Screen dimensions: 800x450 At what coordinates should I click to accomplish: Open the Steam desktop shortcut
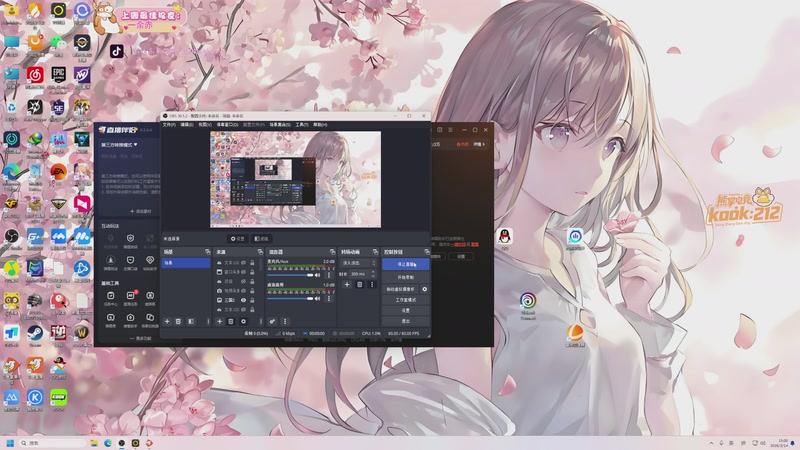pyautogui.click(x=35, y=336)
